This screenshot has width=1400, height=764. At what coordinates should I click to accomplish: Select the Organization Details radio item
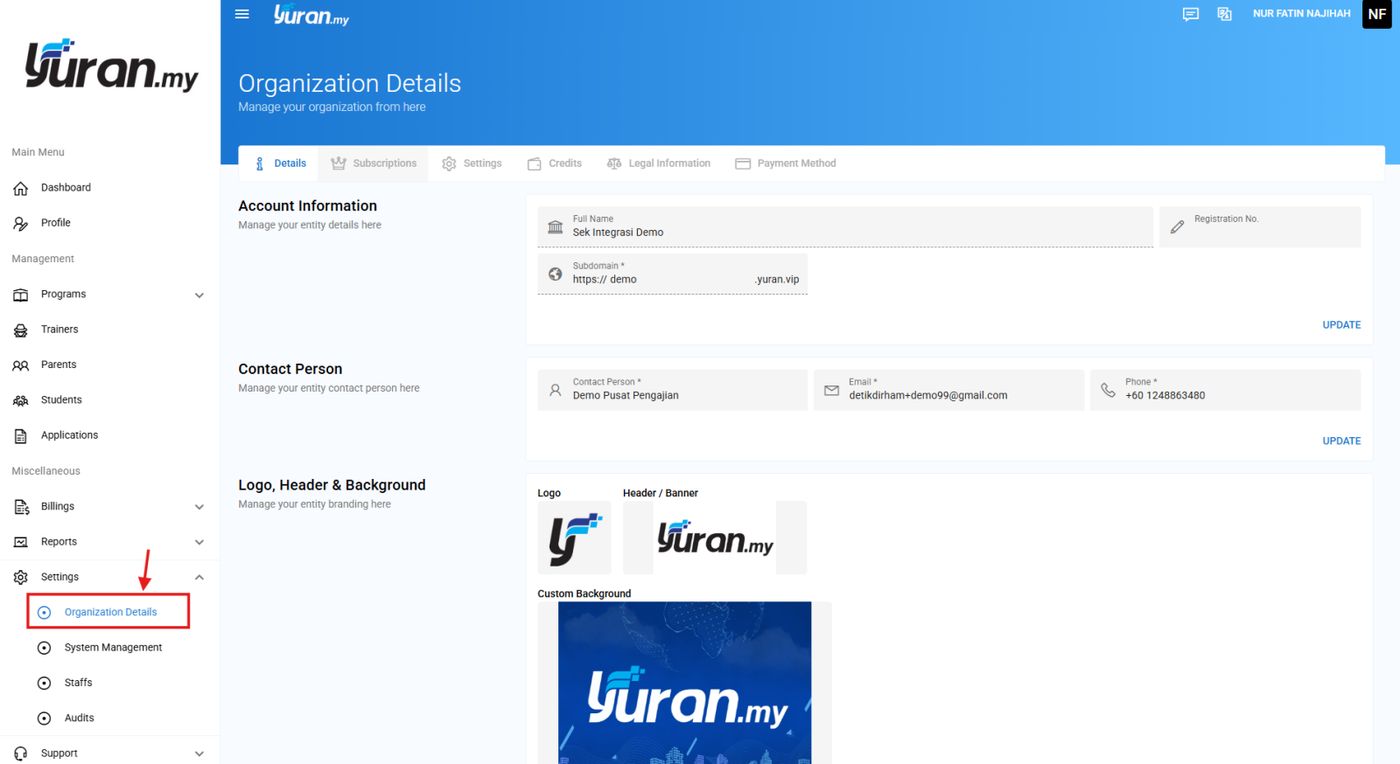click(x=108, y=612)
